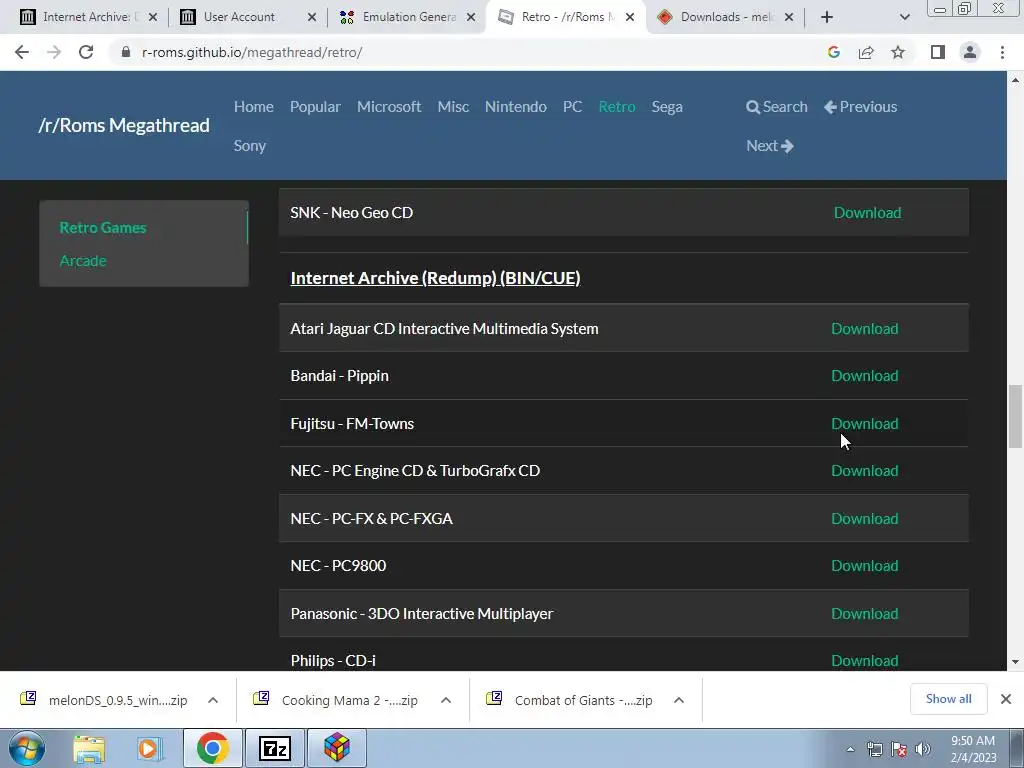Switch to the User Account tab
The height and width of the screenshot is (768, 1024).
pyautogui.click(x=246, y=17)
